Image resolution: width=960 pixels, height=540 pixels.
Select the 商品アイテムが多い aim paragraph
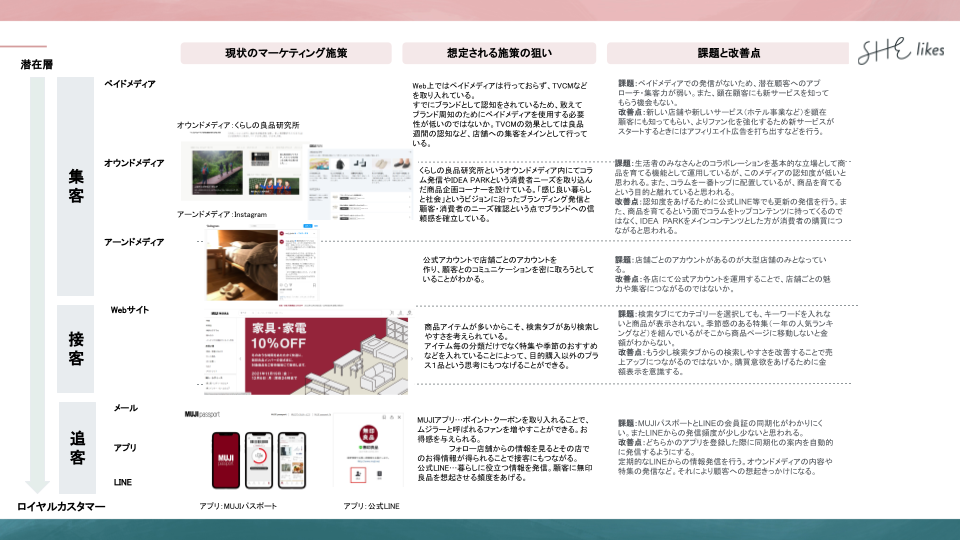[511, 346]
